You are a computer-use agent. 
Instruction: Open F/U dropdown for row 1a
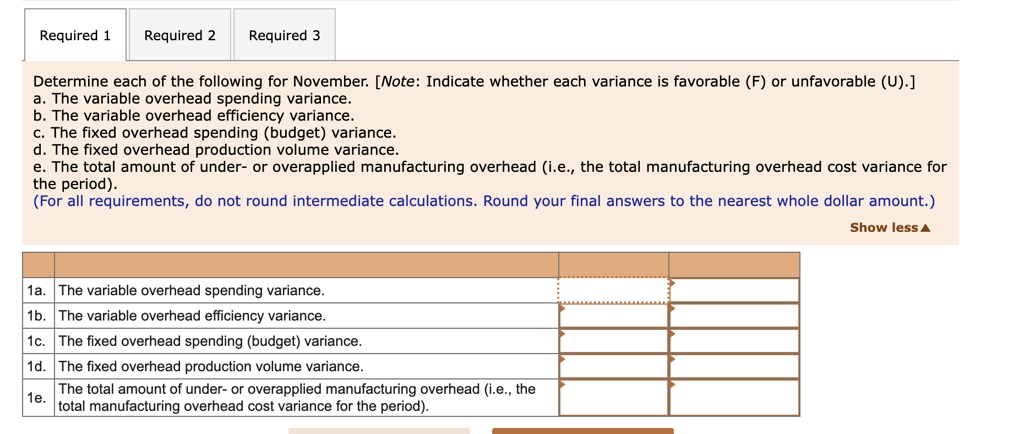pos(735,290)
